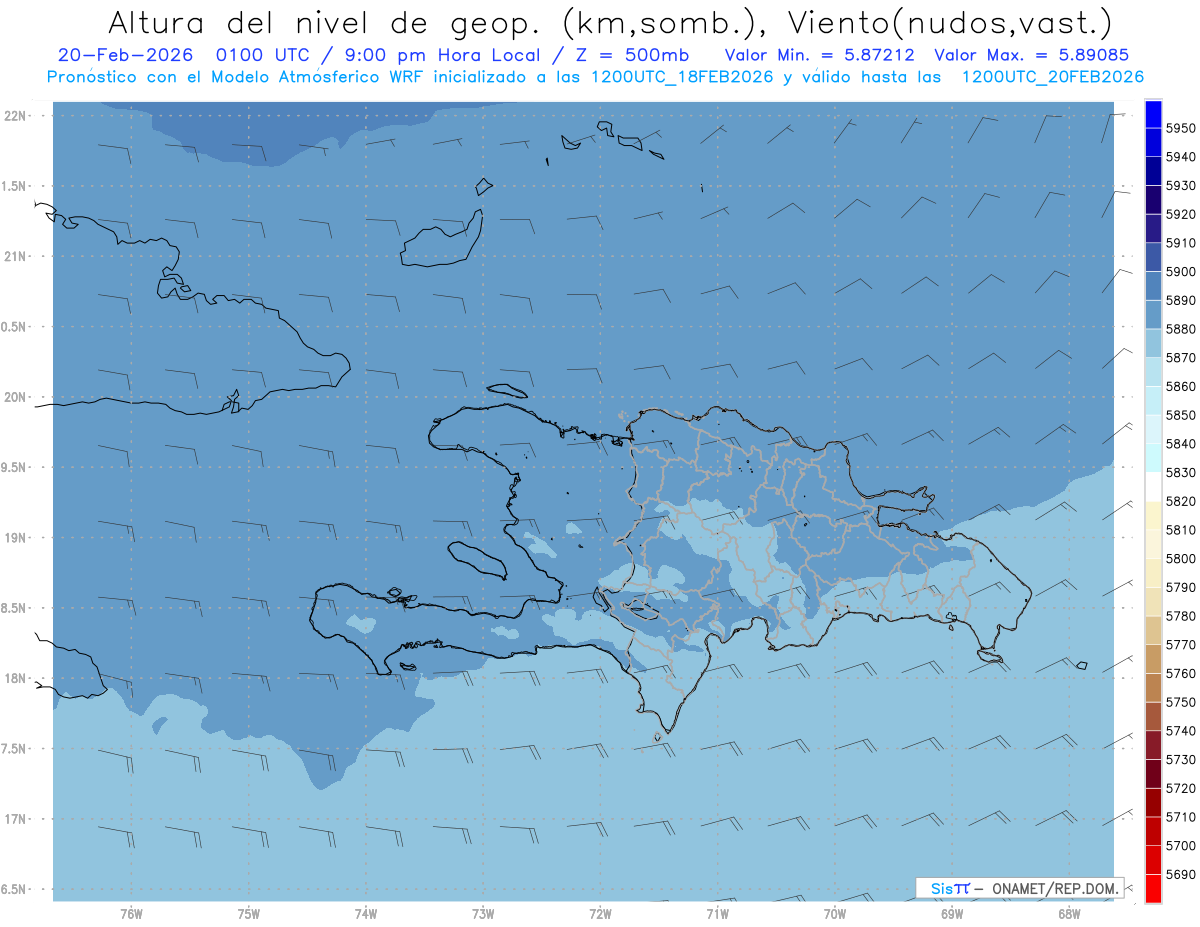This screenshot has height=927, width=1200.
Task: Click the '19N' latitude label
Action: pos(15,538)
